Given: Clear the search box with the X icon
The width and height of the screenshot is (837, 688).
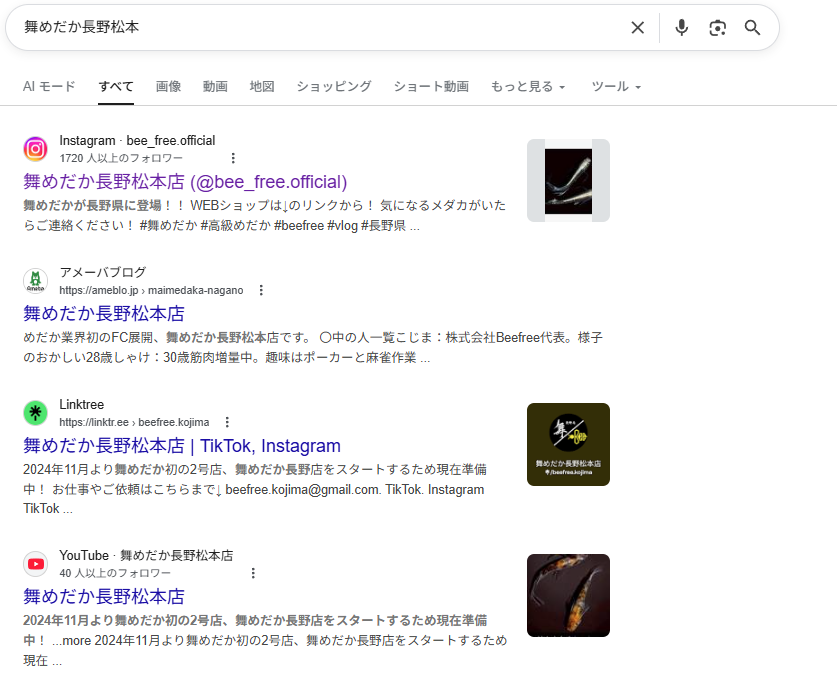Looking at the screenshot, I should tap(637, 28).
